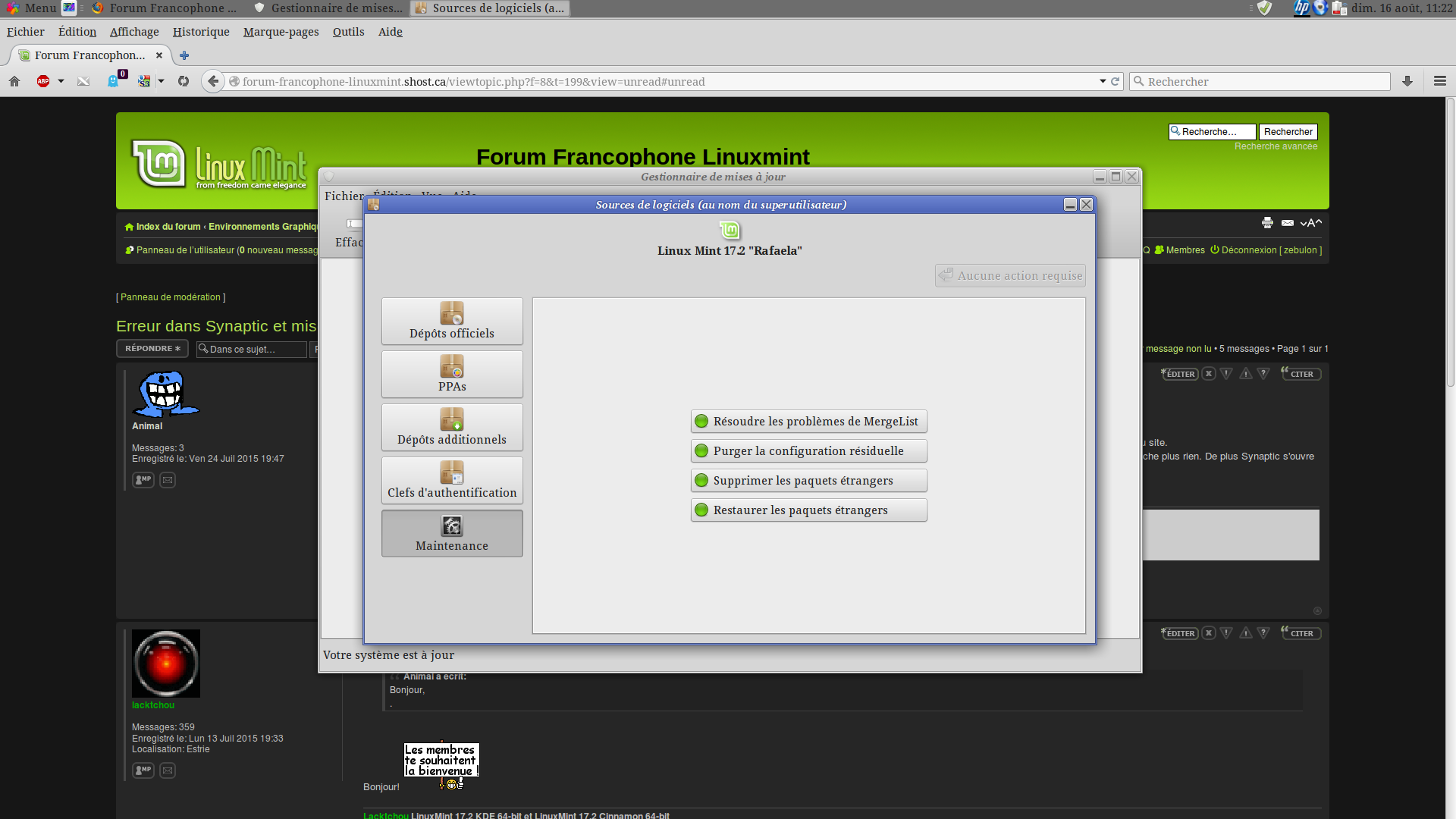Click Résoudre les problèmes de MergeList

pos(808,422)
